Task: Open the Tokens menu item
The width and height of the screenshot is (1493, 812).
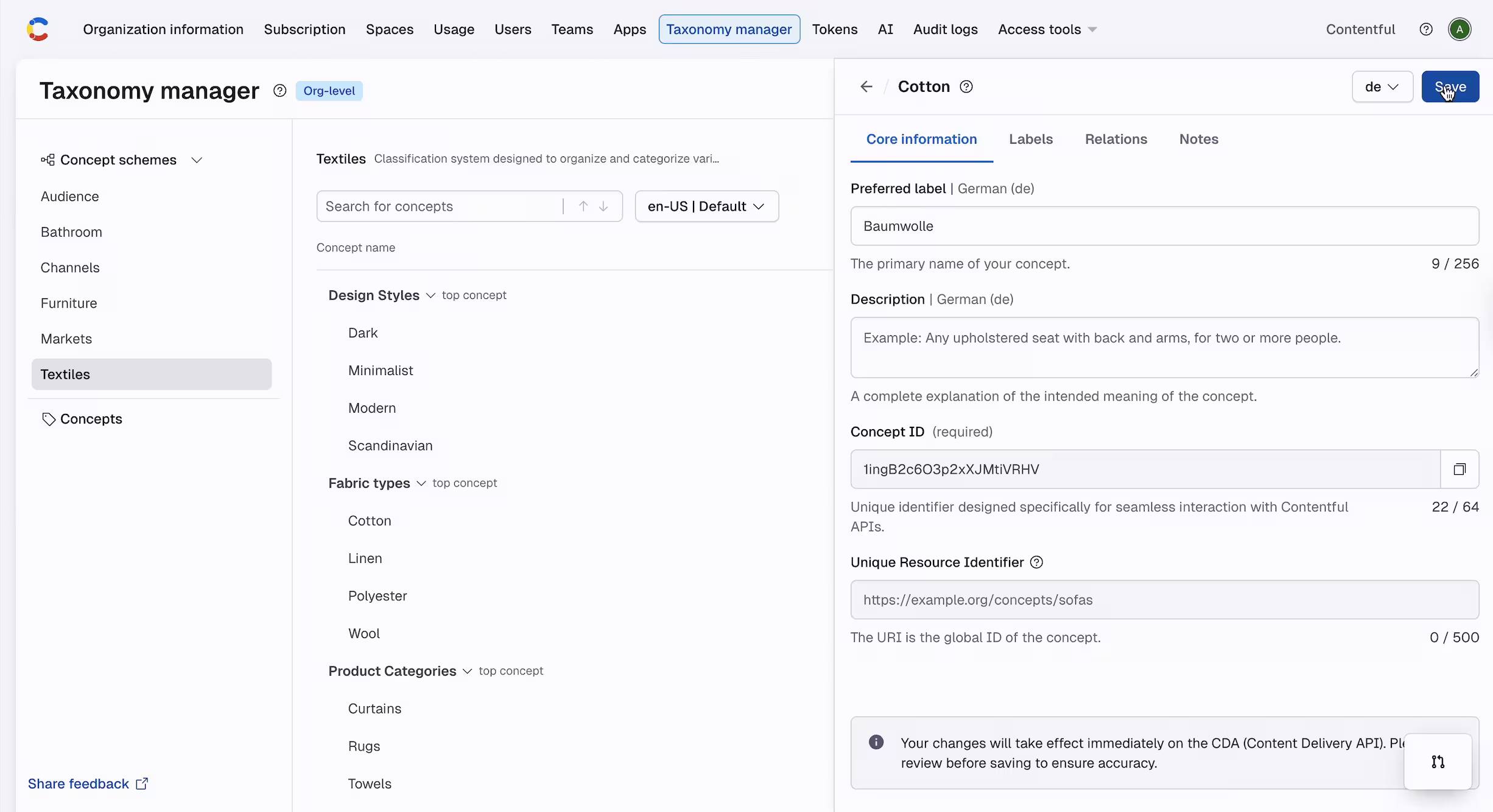Action: (x=834, y=29)
